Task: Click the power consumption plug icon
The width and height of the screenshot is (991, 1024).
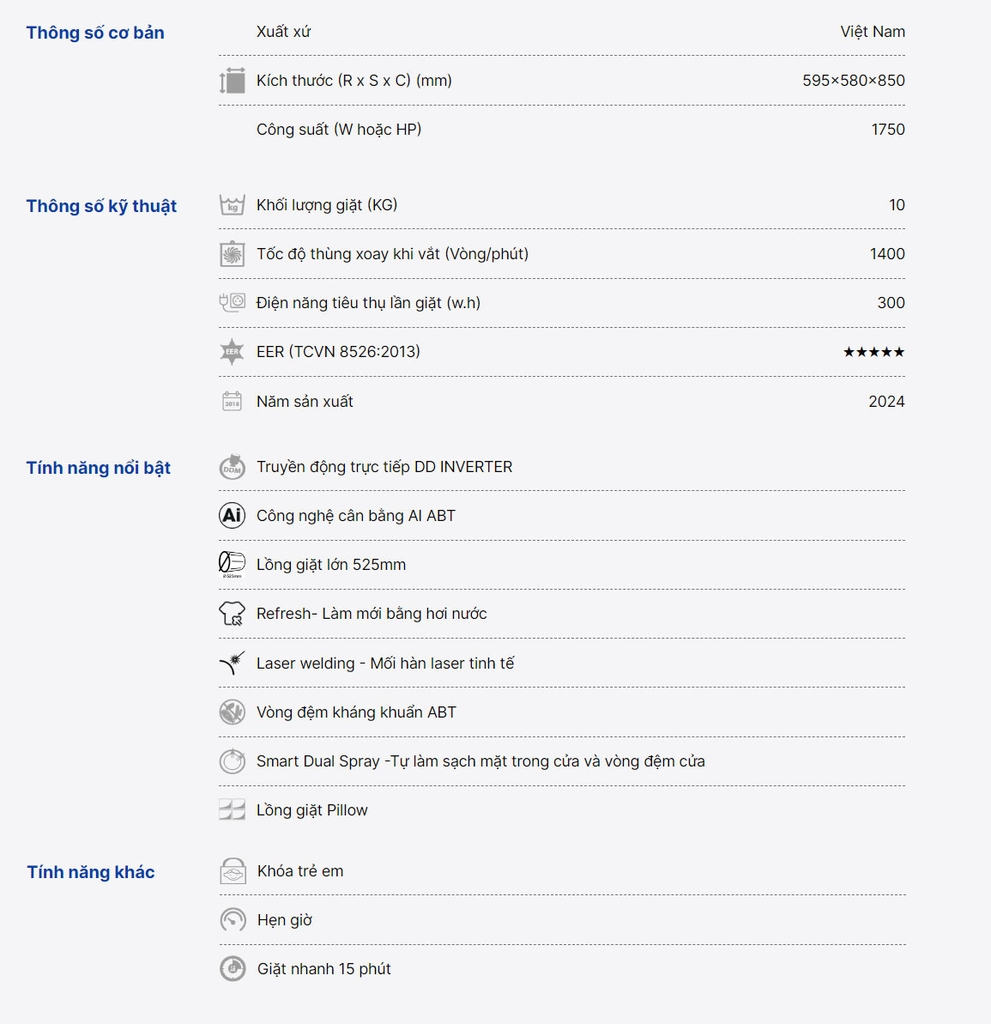Action: pyautogui.click(x=232, y=302)
